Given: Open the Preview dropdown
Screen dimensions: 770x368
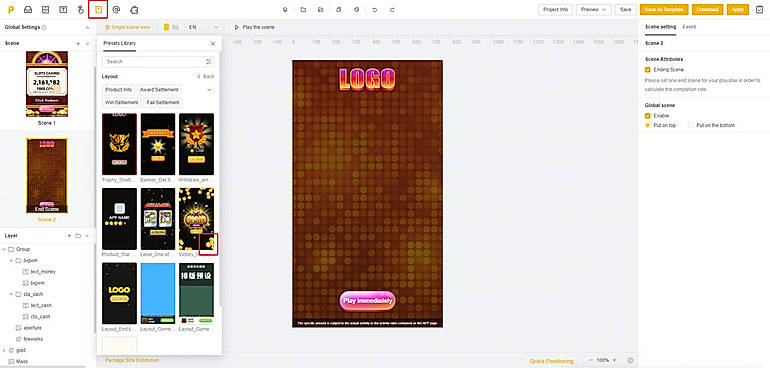Looking at the screenshot, I should (593, 9).
